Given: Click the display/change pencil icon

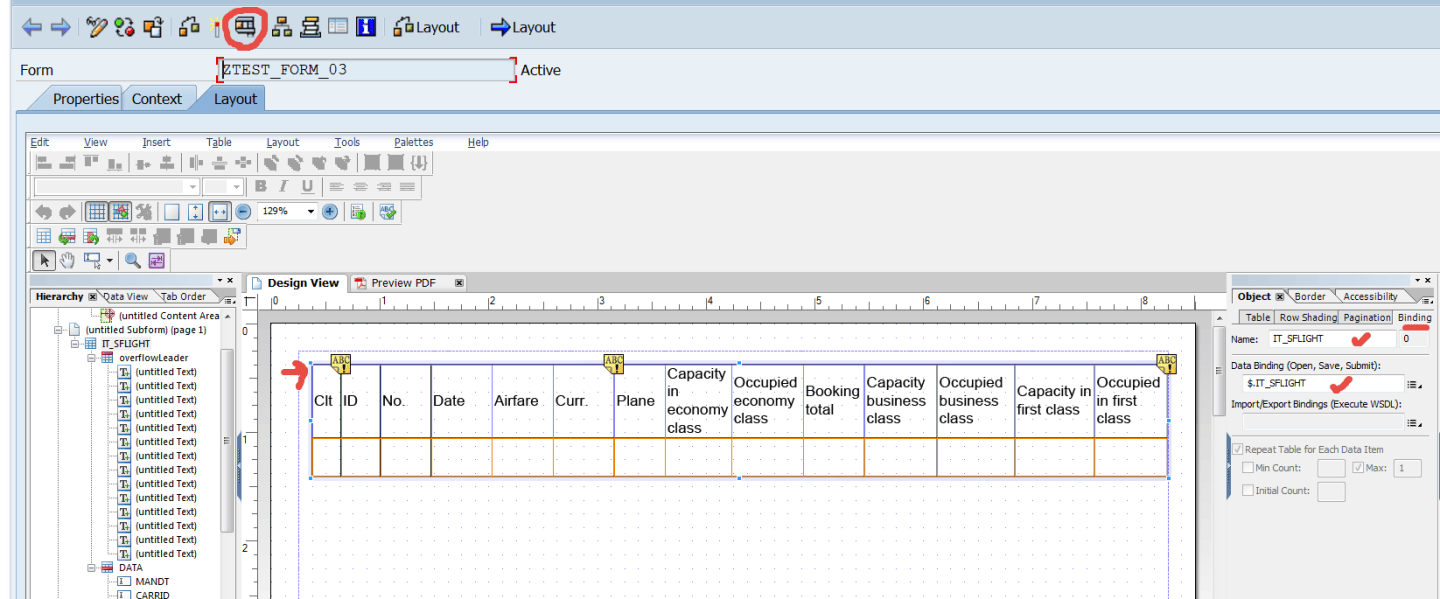Looking at the screenshot, I should point(97,27).
